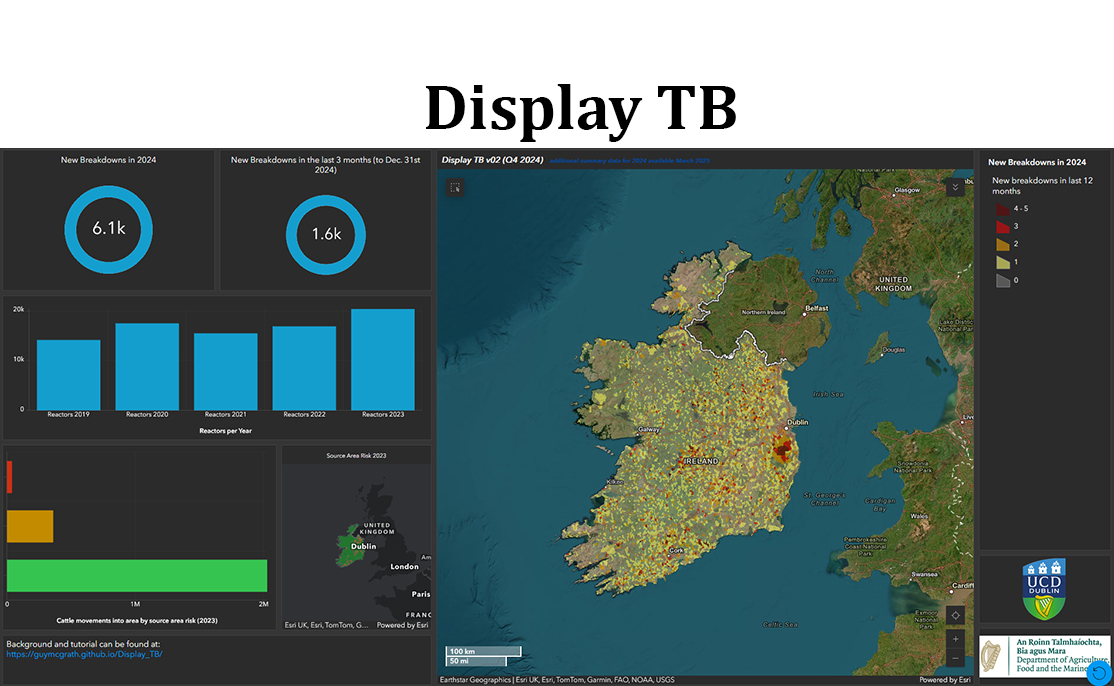1114x686 pixels.
Task: Zoom in on the map with plus button
Action: pos(956,639)
